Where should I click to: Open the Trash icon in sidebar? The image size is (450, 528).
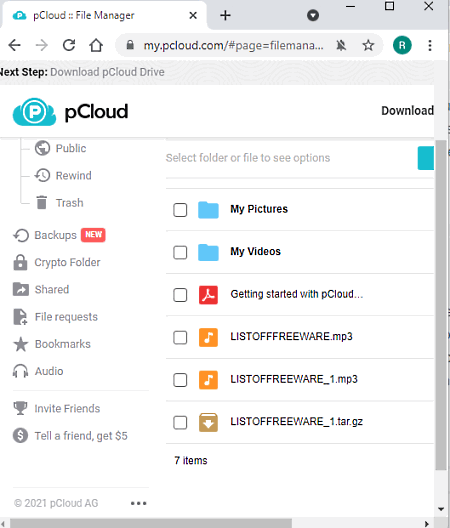tap(41, 202)
